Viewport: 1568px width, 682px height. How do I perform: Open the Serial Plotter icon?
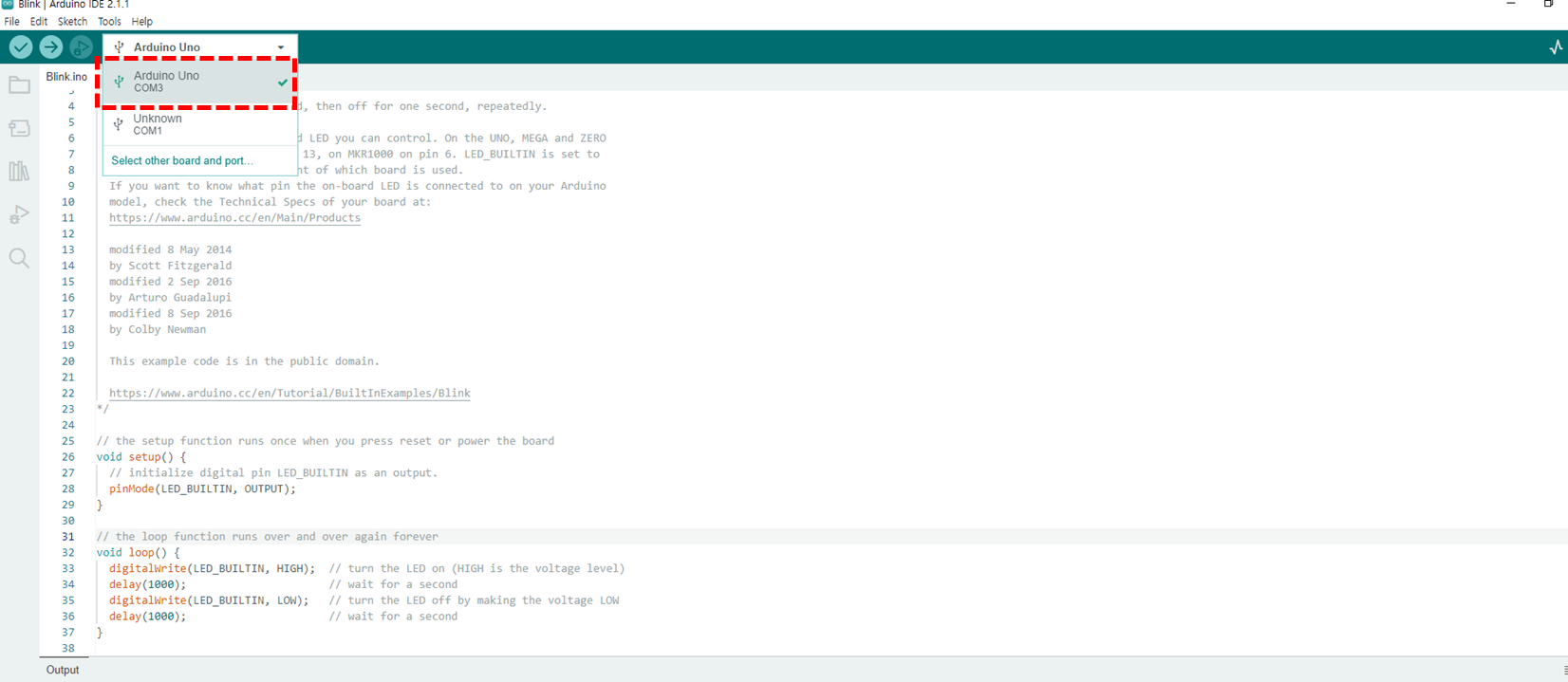click(1556, 47)
